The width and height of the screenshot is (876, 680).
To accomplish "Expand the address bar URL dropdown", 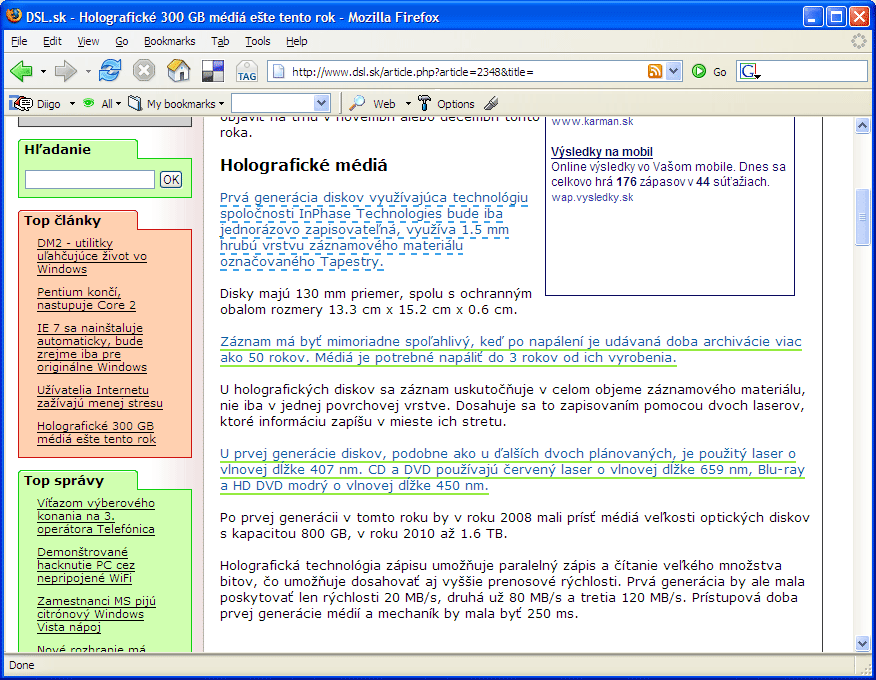I will click(x=674, y=71).
